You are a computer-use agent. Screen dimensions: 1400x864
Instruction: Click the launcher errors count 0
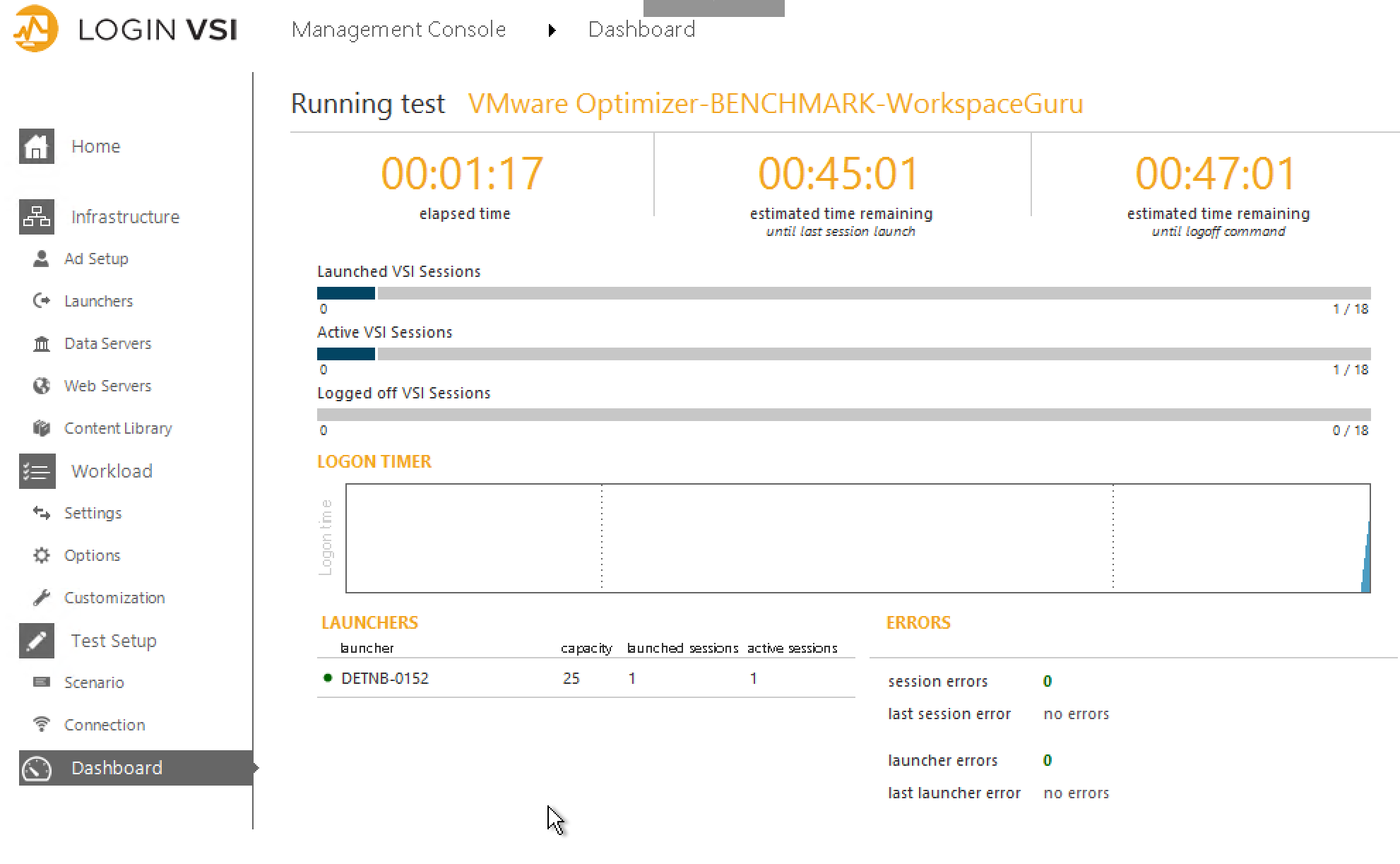1048,760
